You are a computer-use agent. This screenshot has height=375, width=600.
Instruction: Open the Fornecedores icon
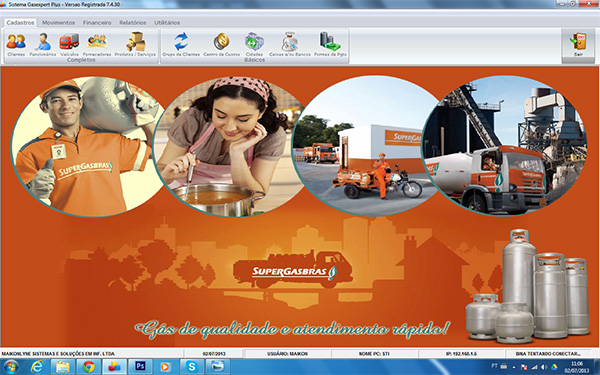tap(97, 44)
